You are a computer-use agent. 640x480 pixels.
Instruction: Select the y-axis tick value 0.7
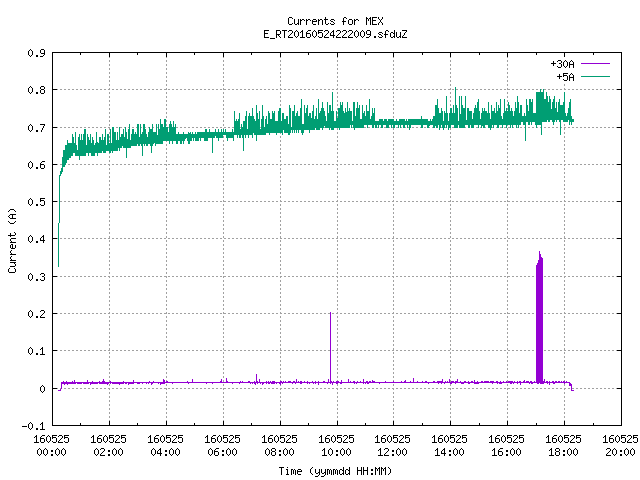click(37, 128)
